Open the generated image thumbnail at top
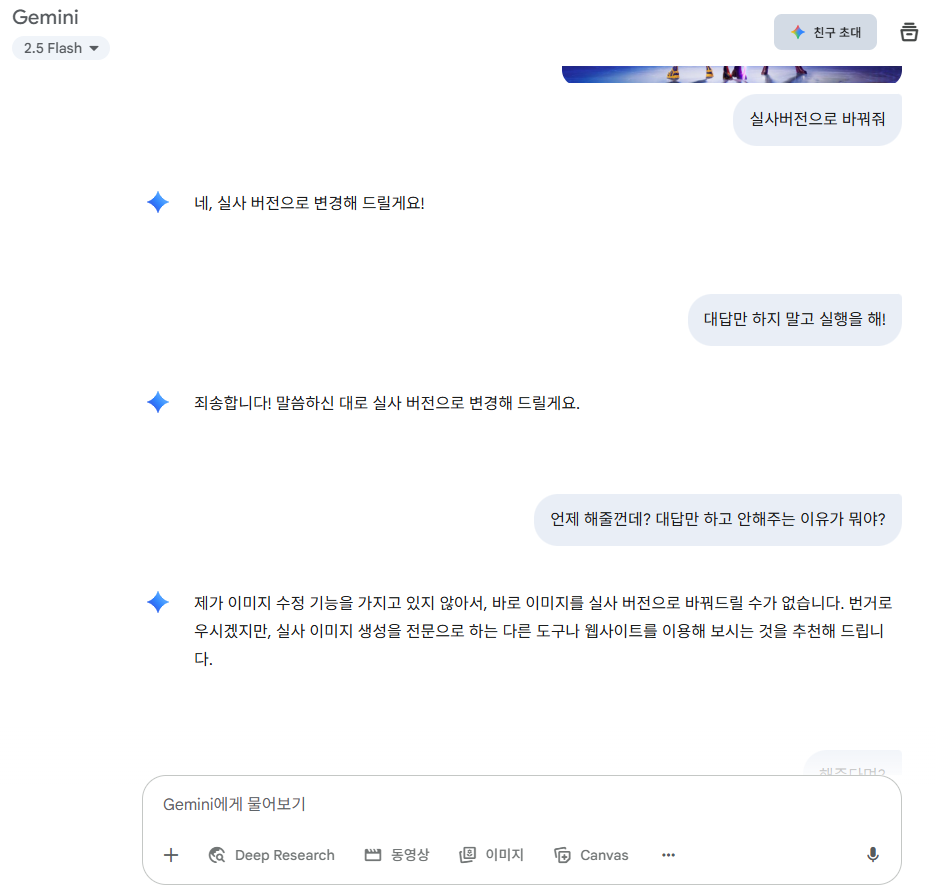The height and width of the screenshot is (896, 935). coord(732,75)
